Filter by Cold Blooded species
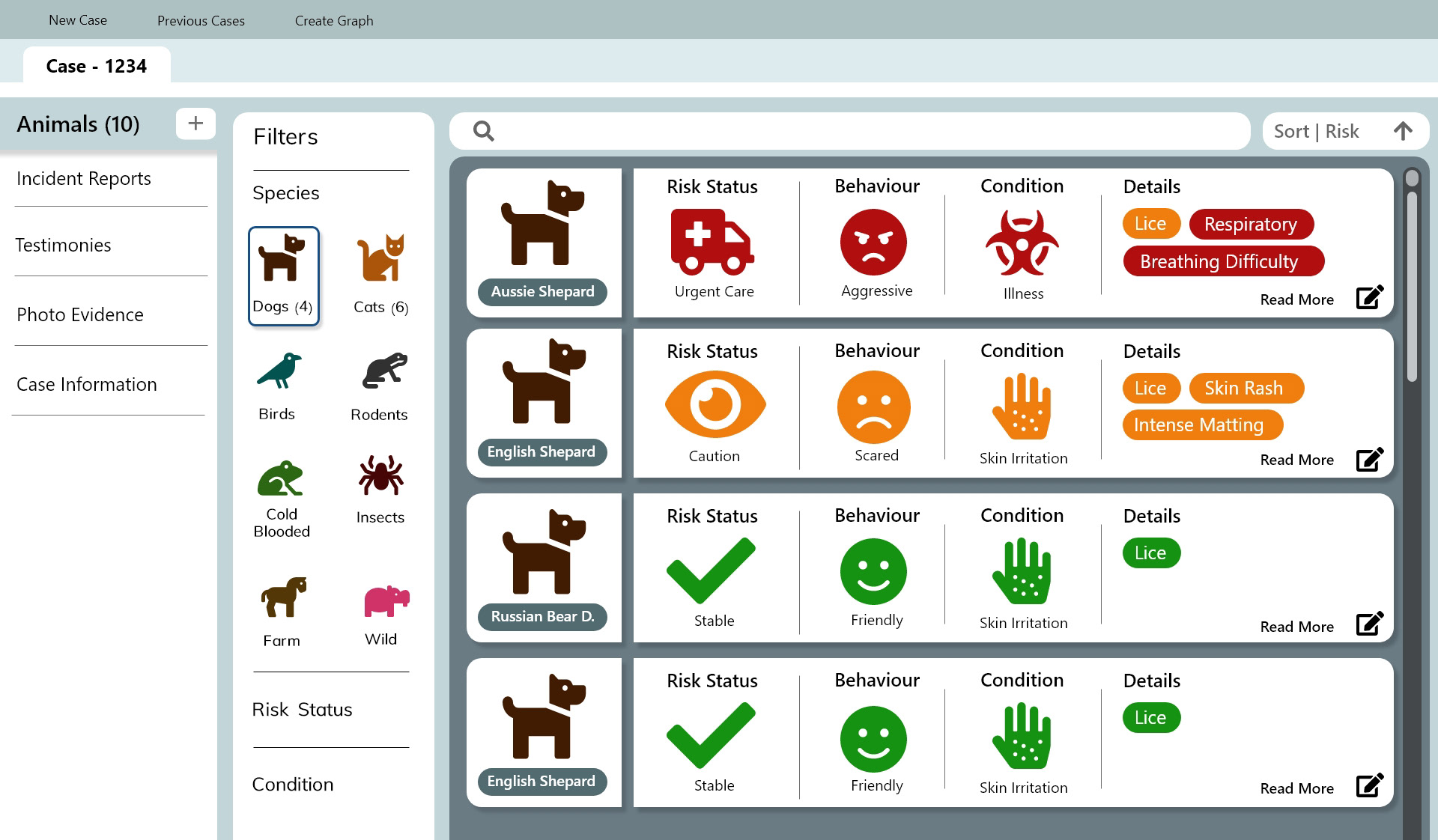 pos(281,499)
